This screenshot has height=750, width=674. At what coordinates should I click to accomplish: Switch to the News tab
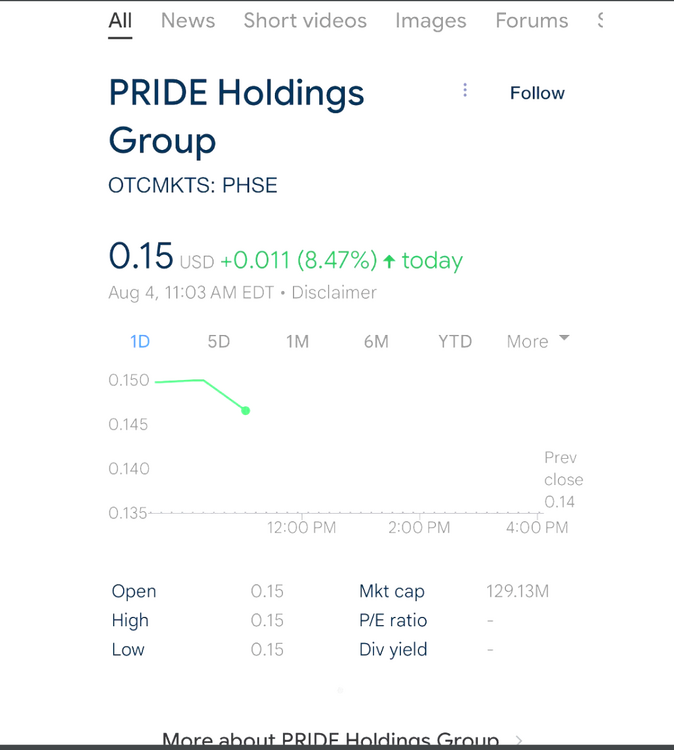pos(188,21)
